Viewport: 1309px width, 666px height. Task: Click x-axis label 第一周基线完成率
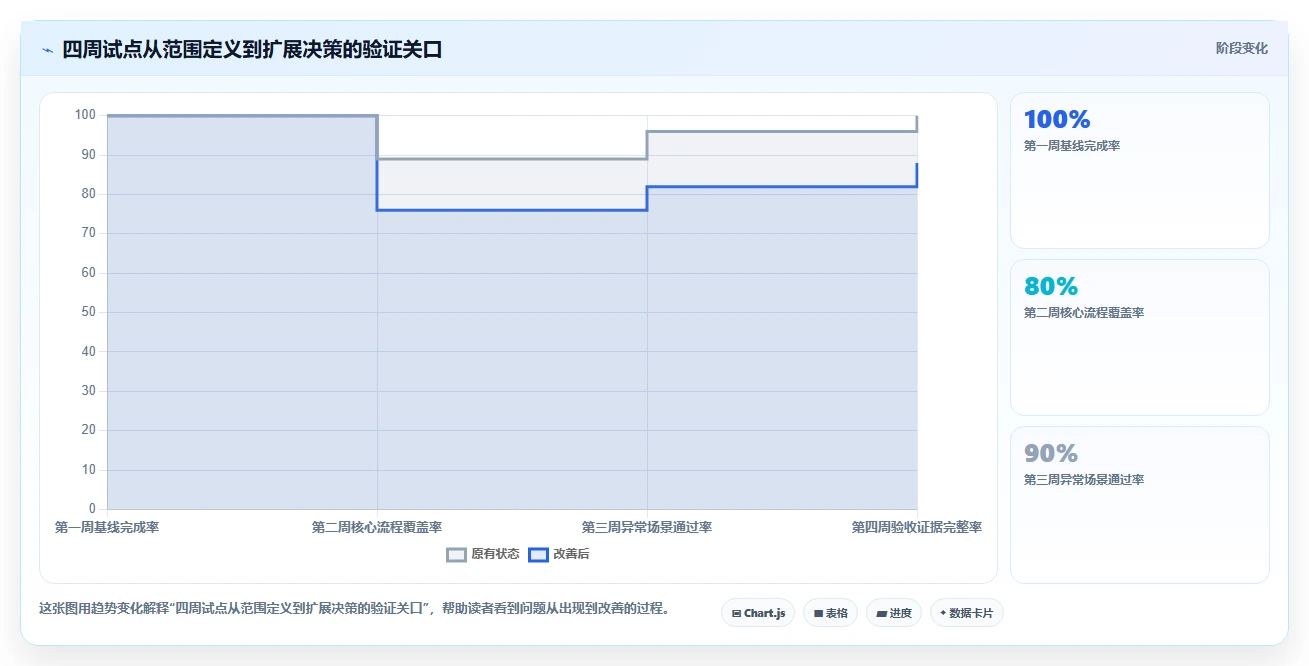(x=107, y=527)
